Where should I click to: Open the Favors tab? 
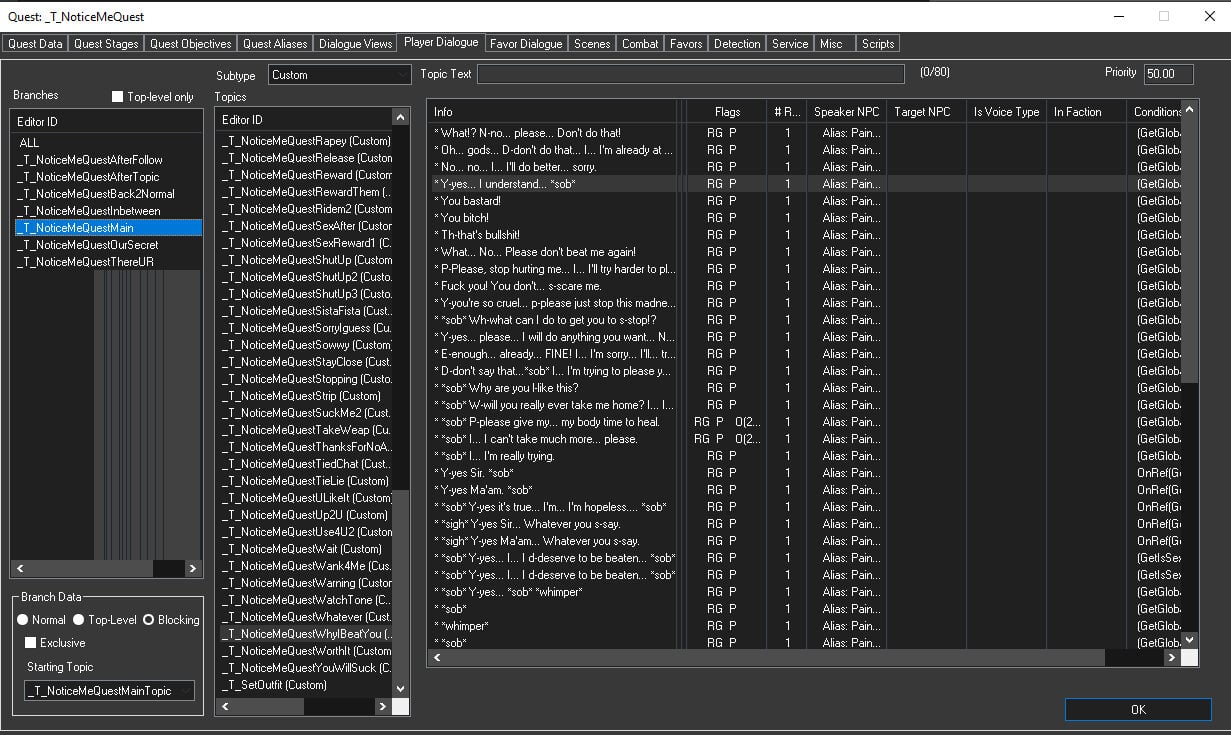point(686,43)
